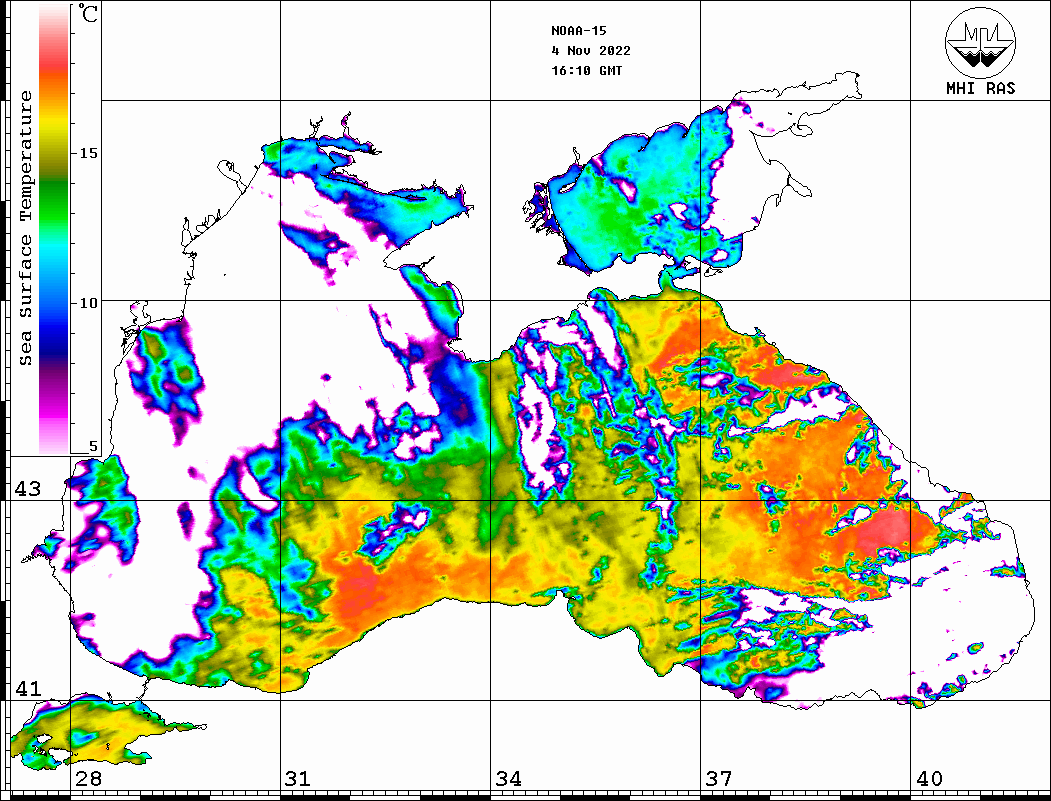The width and height of the screenshot is (1051, 801).
Task: Click longitude label 28
Action: click(88, 778)
